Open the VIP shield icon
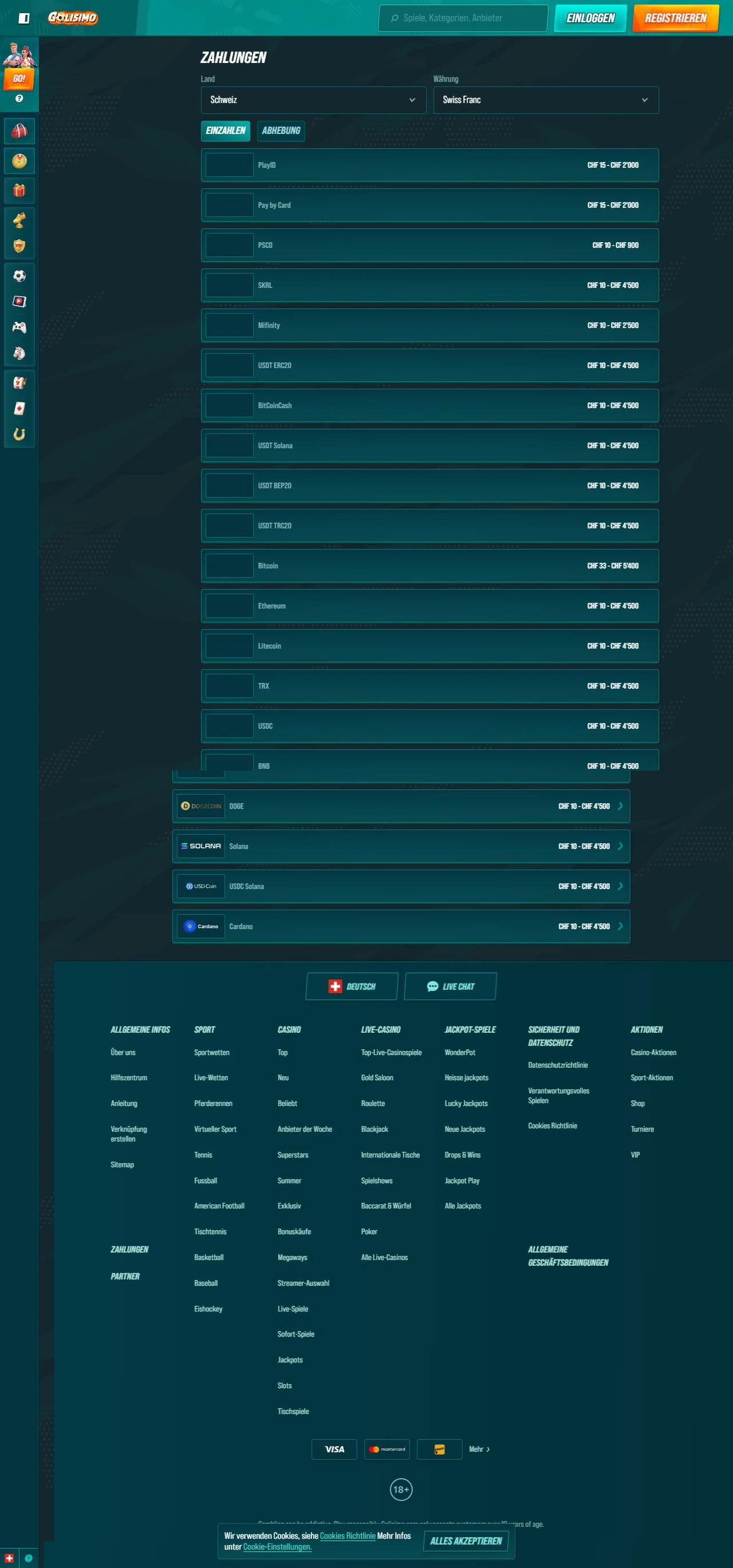 point(19,246)
